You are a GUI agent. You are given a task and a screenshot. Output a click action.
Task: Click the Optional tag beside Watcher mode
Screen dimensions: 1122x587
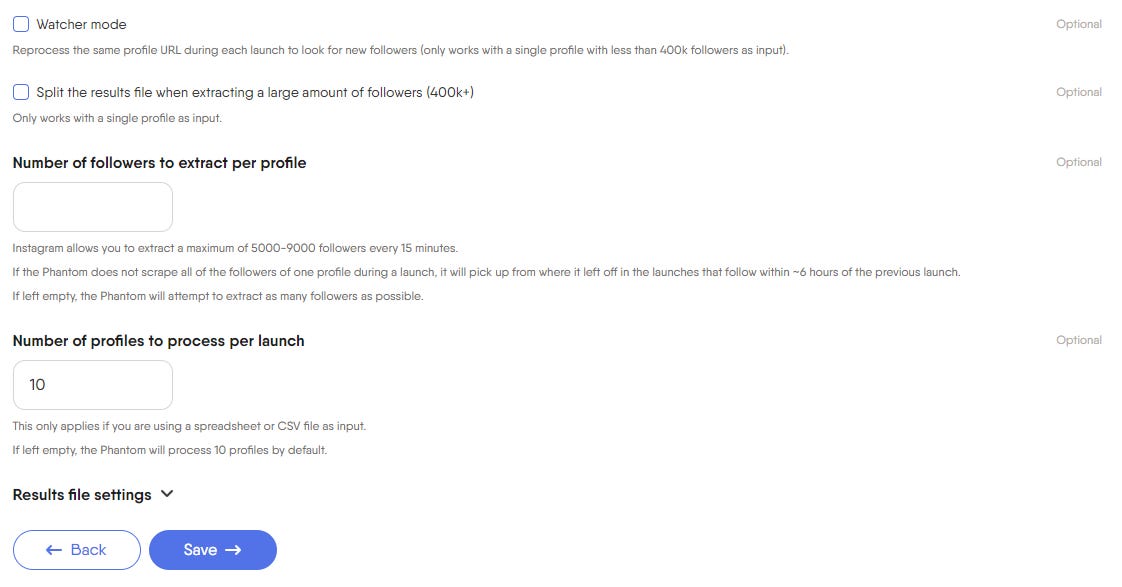click(x=1078, y=24)
